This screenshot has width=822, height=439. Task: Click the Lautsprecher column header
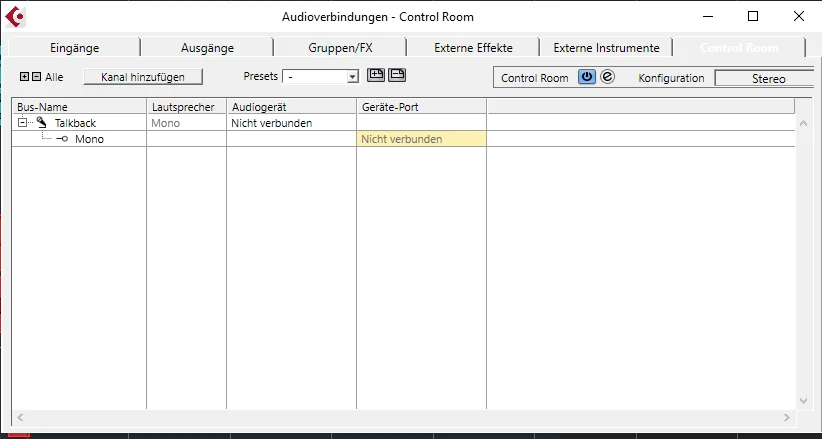click(x=186, y=107)
